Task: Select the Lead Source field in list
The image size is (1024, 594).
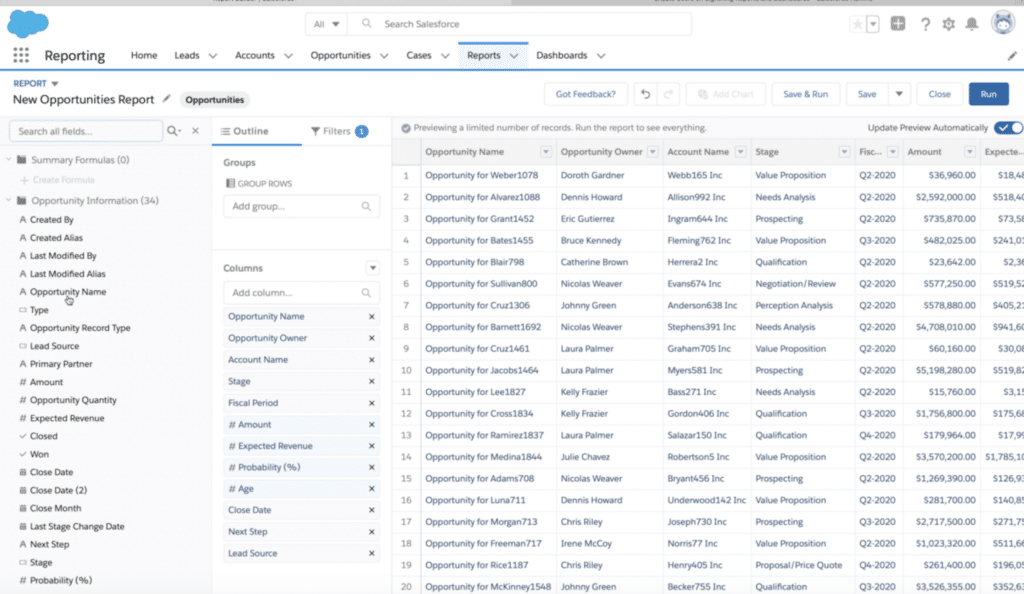Action: coord(54,346)
